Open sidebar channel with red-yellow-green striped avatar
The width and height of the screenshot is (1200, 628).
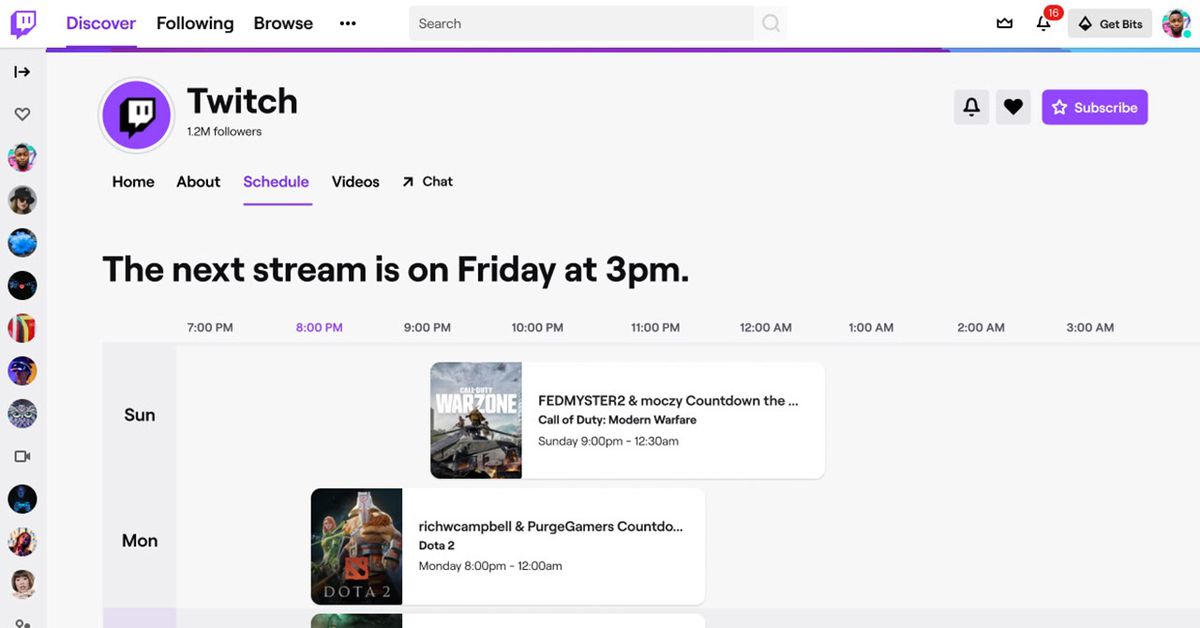[x=22, y=328]
